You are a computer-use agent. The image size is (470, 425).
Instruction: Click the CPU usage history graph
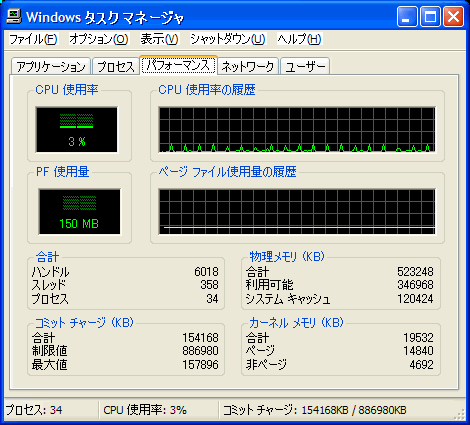tap(297, 130)
